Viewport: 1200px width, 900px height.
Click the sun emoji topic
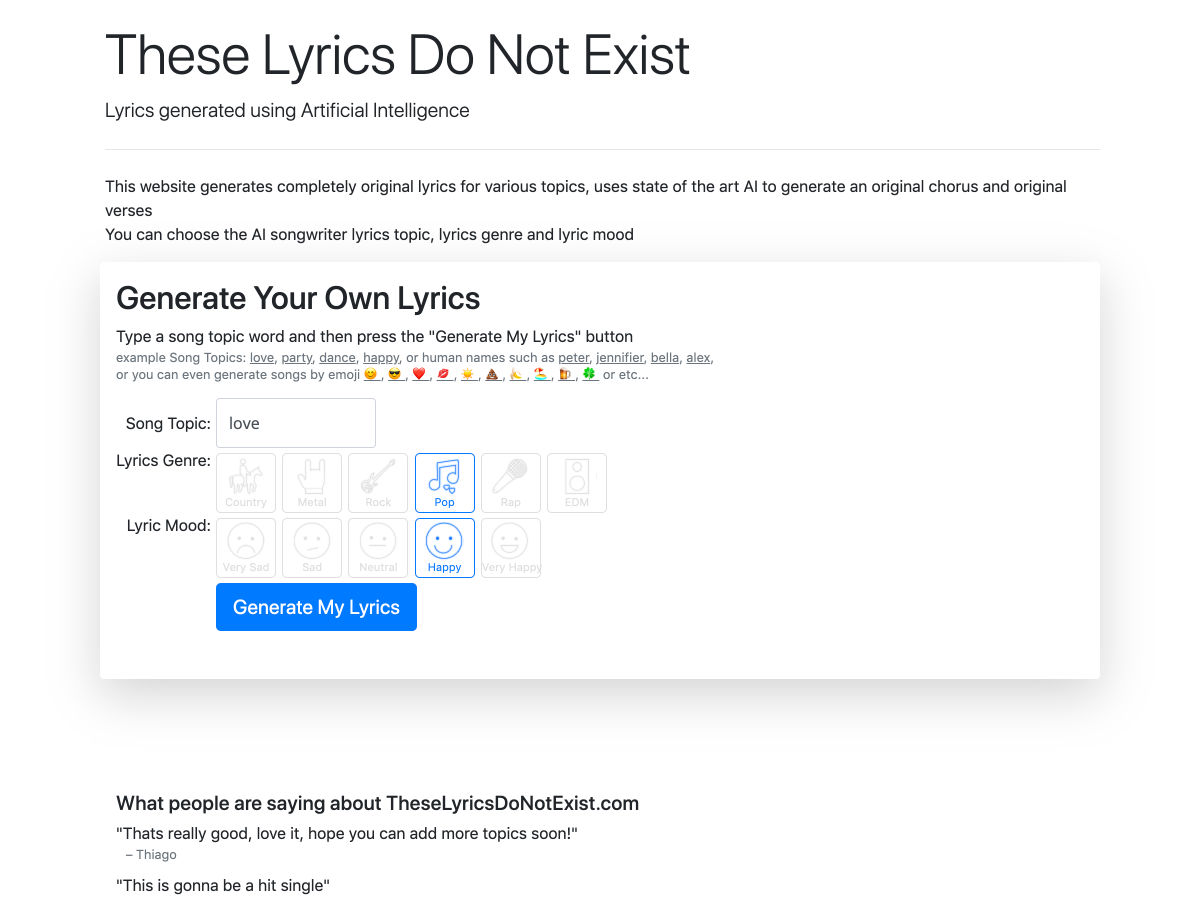click(x=467, y=375)
